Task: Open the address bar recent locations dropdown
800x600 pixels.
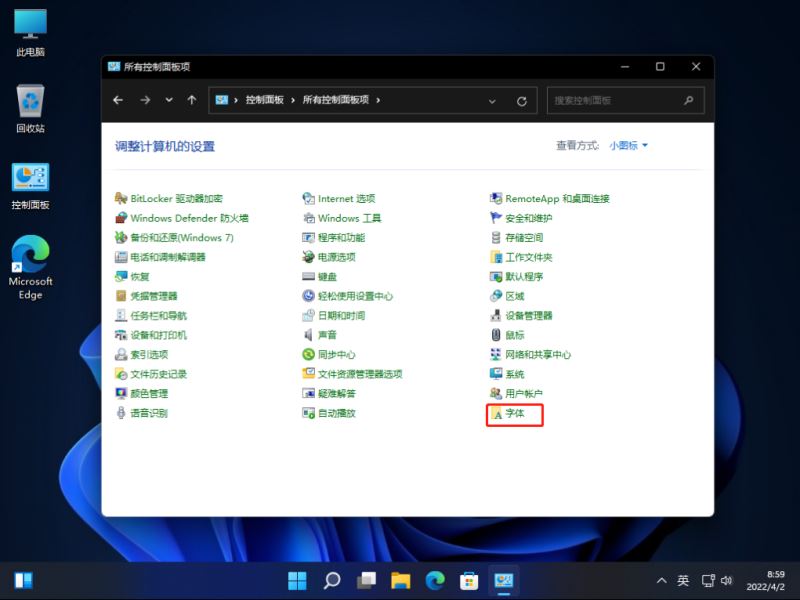Action: point(491,100)
